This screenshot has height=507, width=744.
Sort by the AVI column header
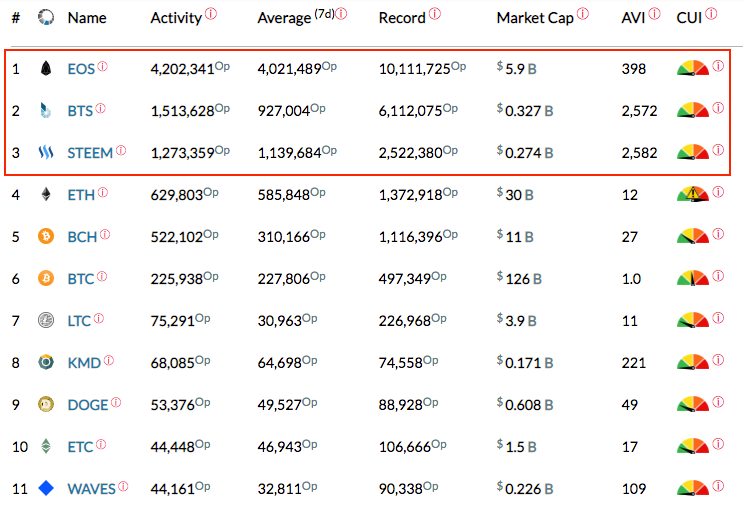(x=633, y=18)
